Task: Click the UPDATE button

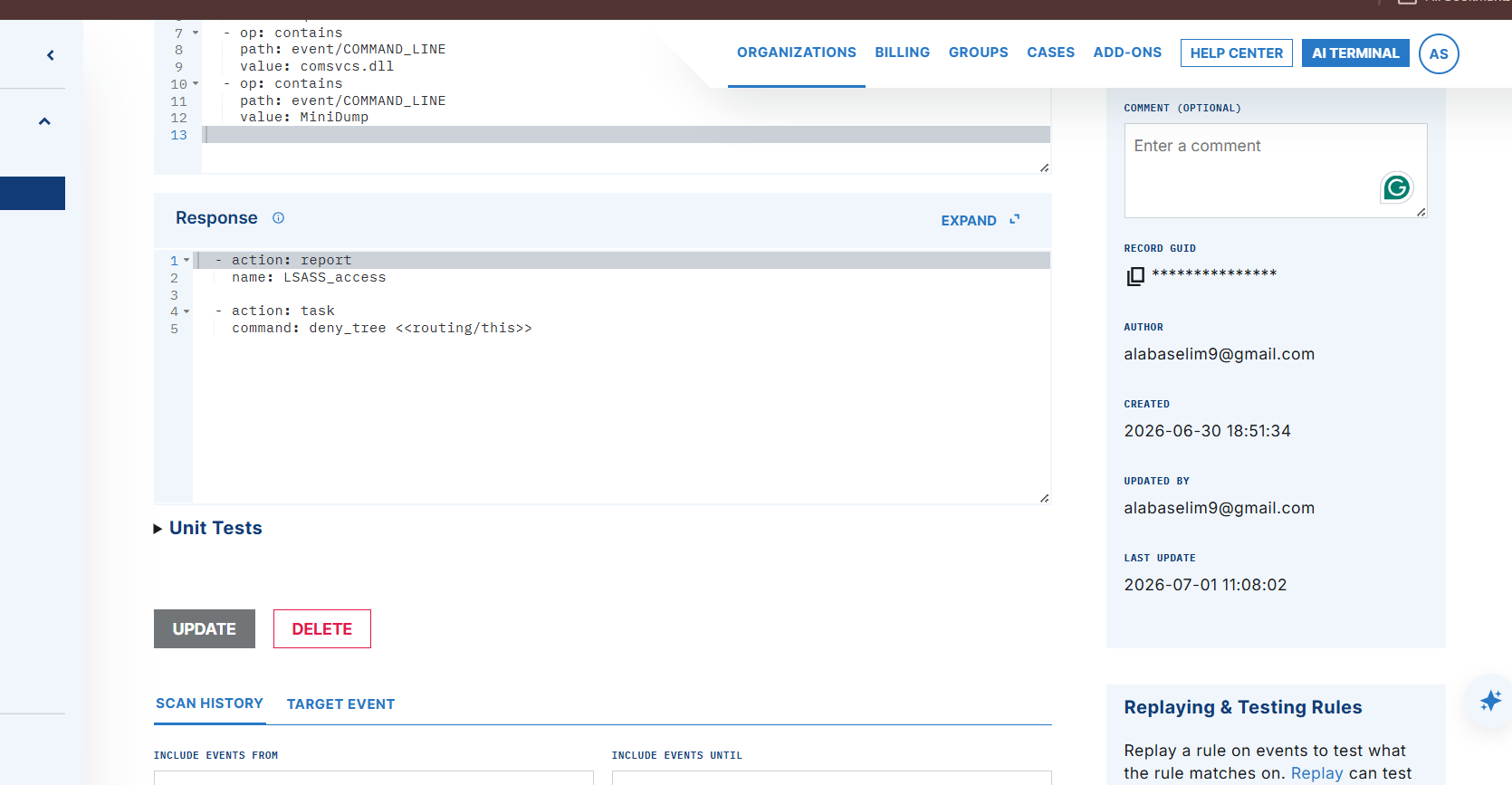Action: 205,629
